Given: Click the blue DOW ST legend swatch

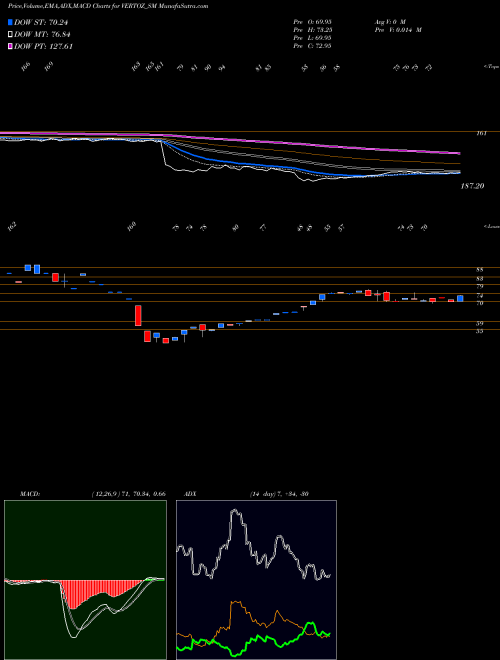Looking at the screenshot, I should (x=10, y=23).
